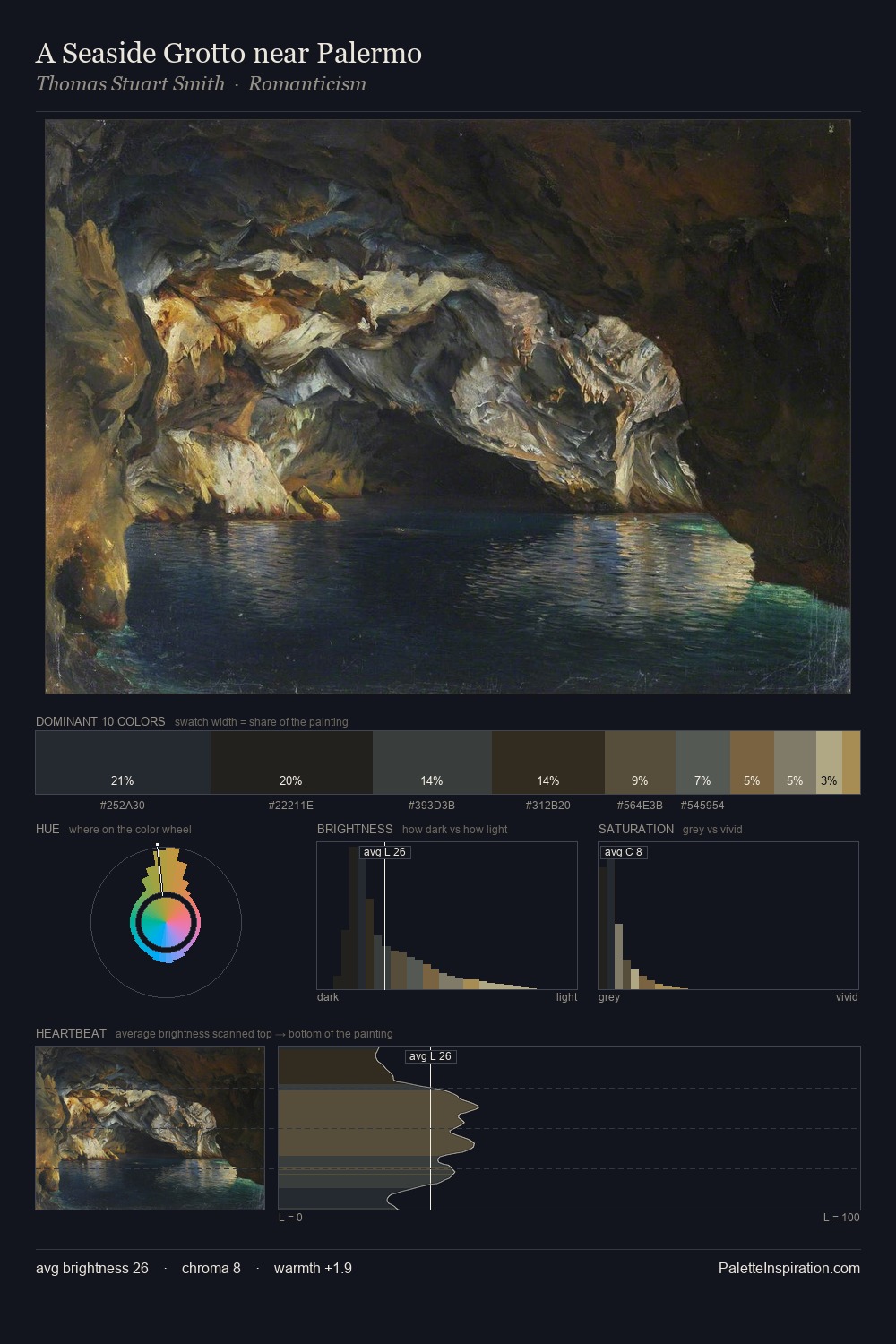Click hex code #22211E
896x1344 pixels.
tap(291, 806)
